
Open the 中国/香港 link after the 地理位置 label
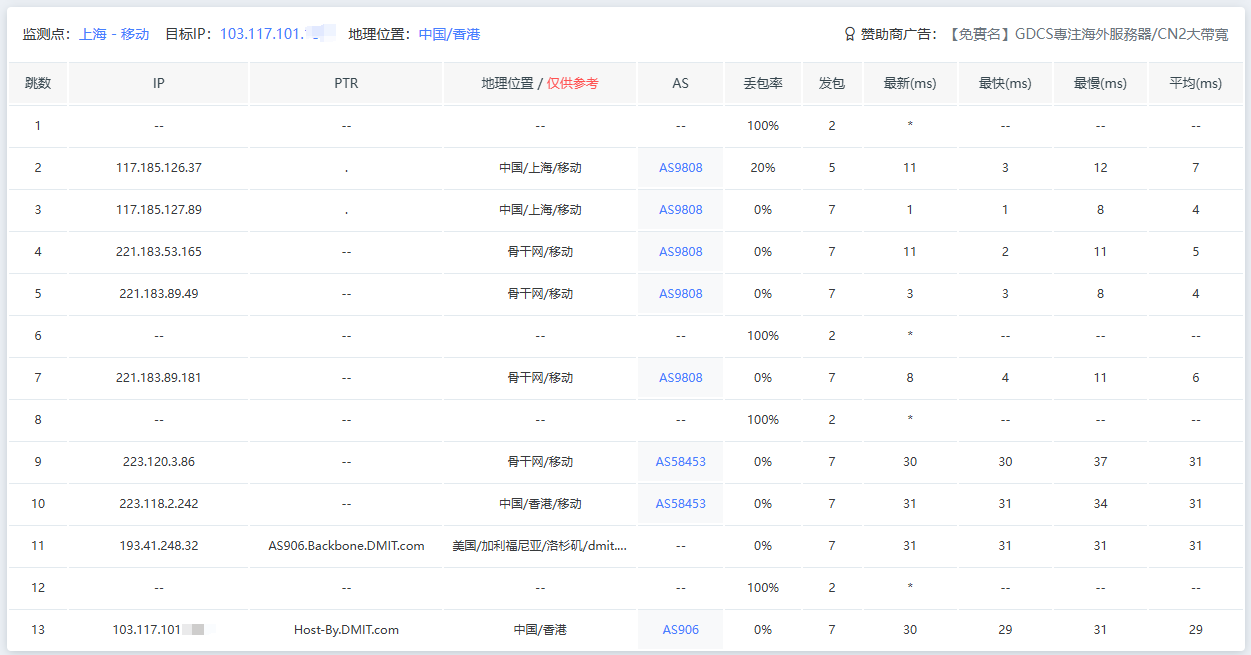[x=449, y=34]
